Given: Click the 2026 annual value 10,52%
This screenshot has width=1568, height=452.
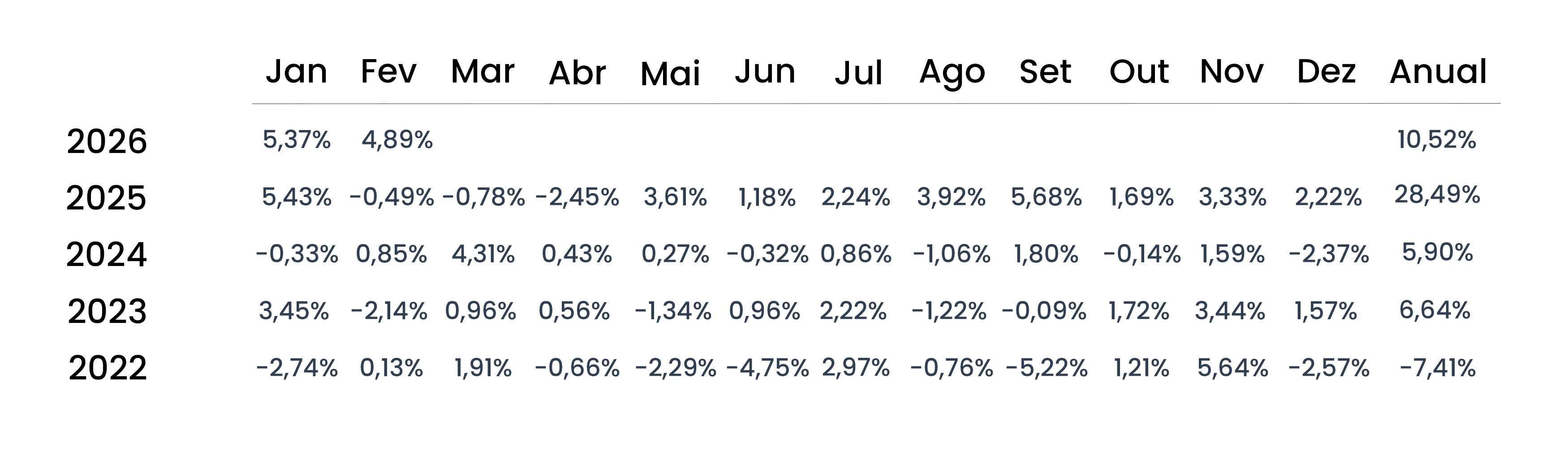Looking at the screenshot, I should click(x=1437, y=140).
